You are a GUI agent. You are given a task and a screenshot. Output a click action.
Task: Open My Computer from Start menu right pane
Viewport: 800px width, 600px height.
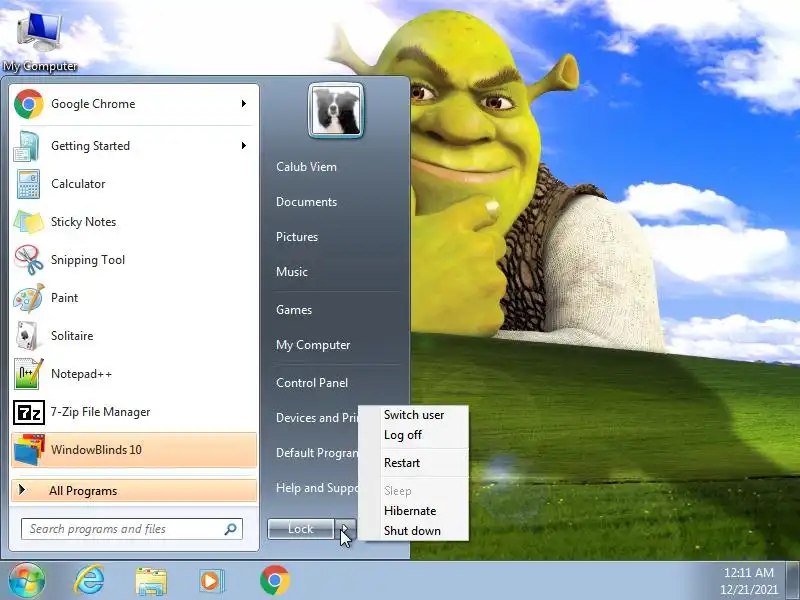click(313, 345)
